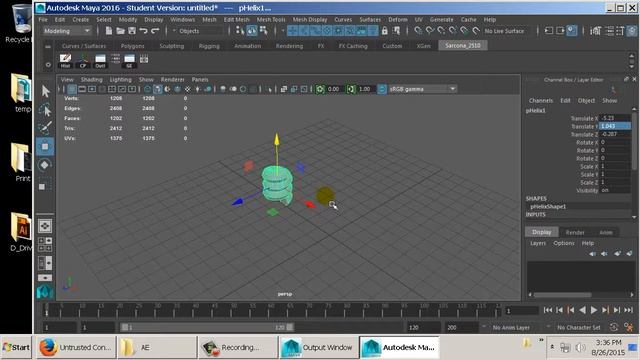Click the time range slider bar

207,327
